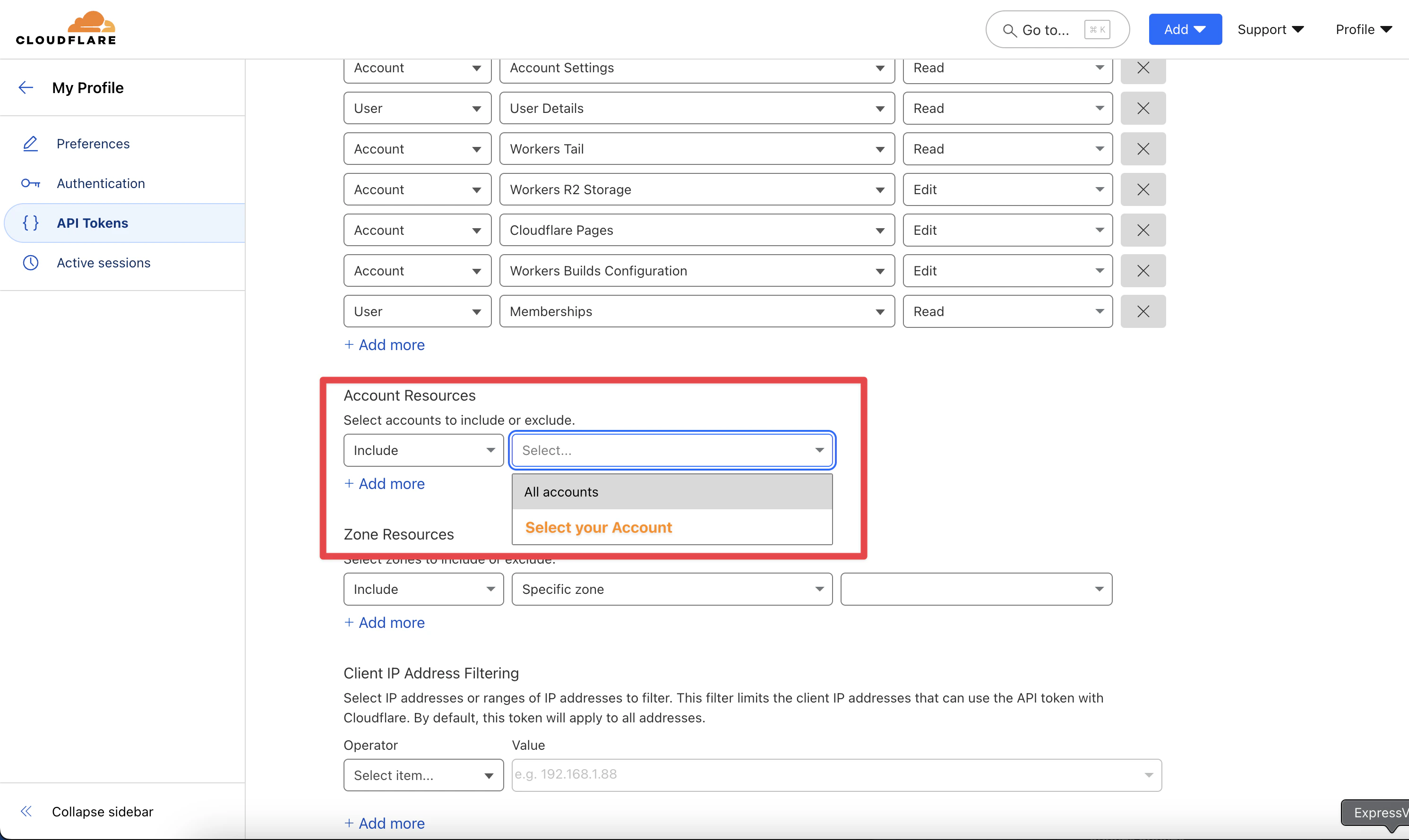Remove the Workers Tail permission row
1409x840 pixels.
tap(1143, 149)
